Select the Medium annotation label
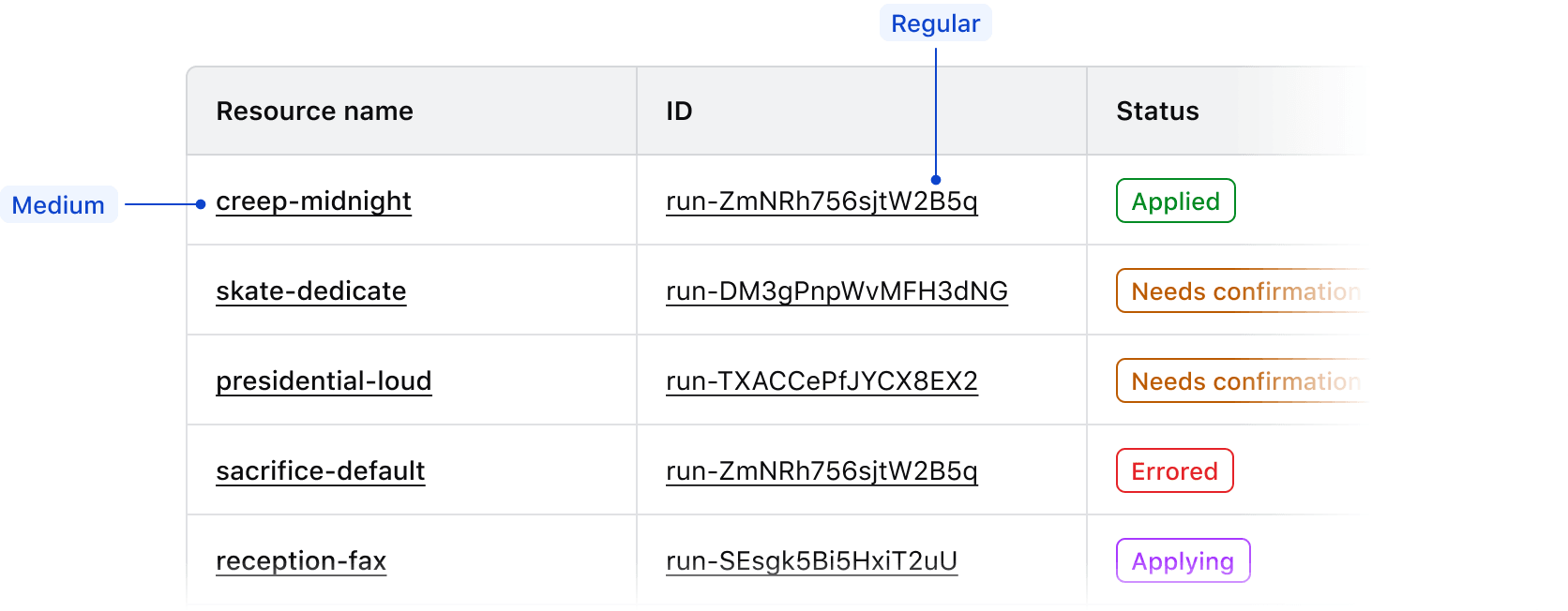Image resolution: width=1568 pixels, height=611 pixels. (58, 204)
